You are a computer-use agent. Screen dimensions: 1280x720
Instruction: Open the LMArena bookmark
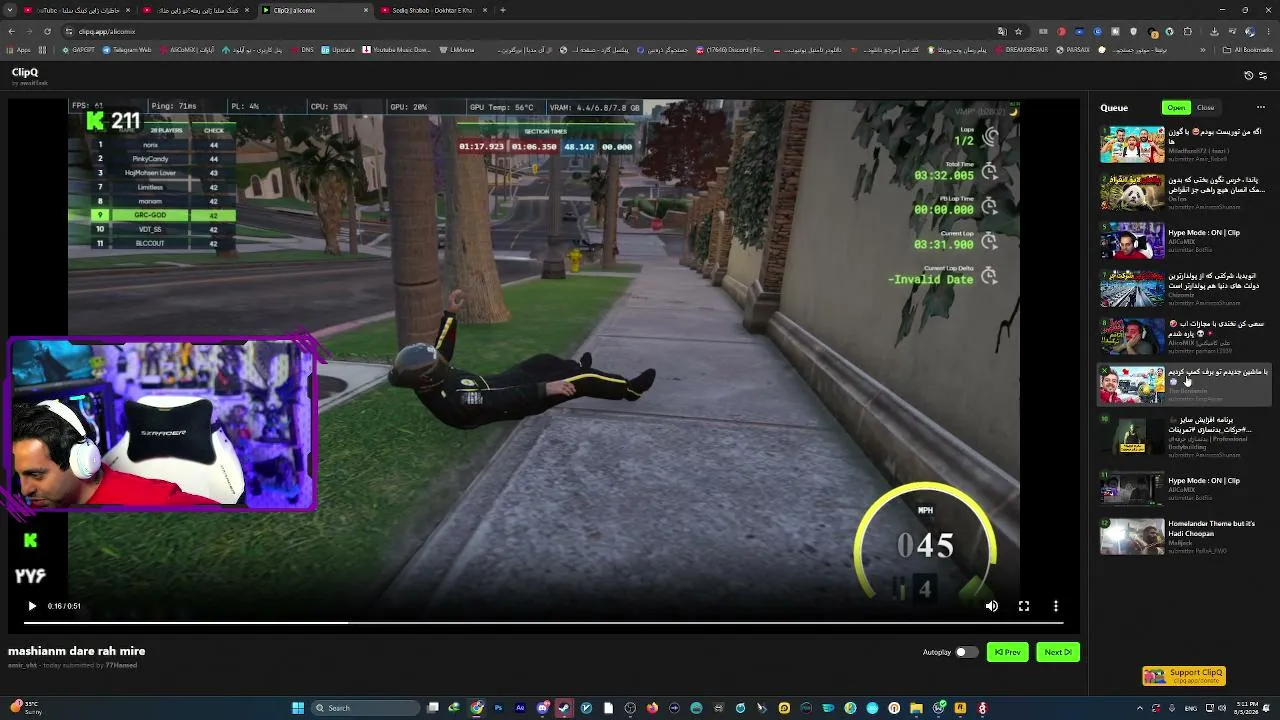click(x=457, y=49)
